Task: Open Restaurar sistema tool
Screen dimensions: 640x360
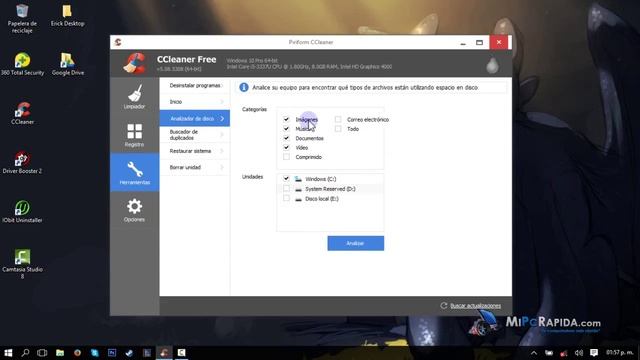Action: click(195, 151)
